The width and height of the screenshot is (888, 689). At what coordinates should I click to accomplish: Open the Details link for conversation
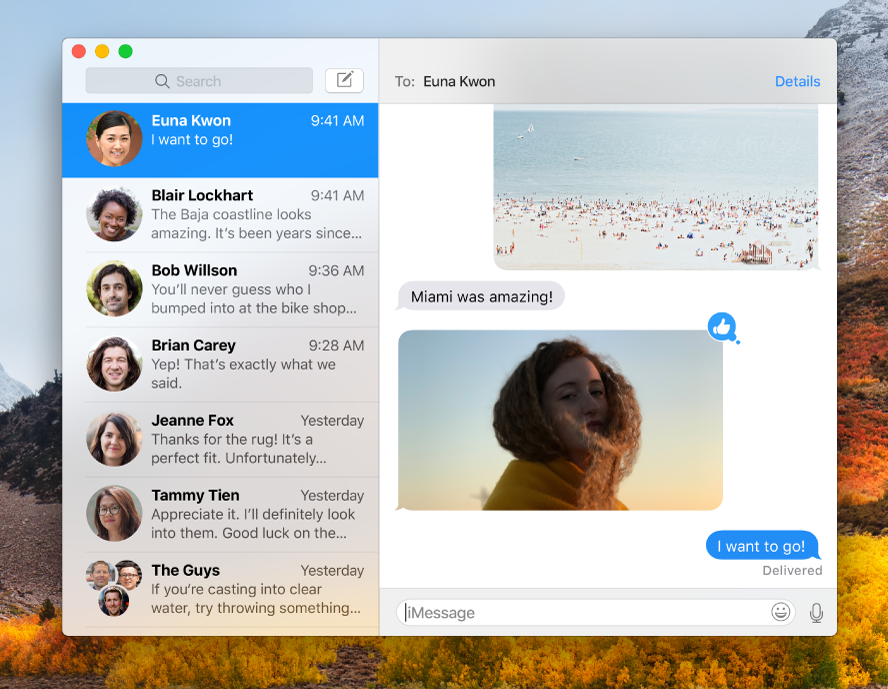(x=797, y=81)
